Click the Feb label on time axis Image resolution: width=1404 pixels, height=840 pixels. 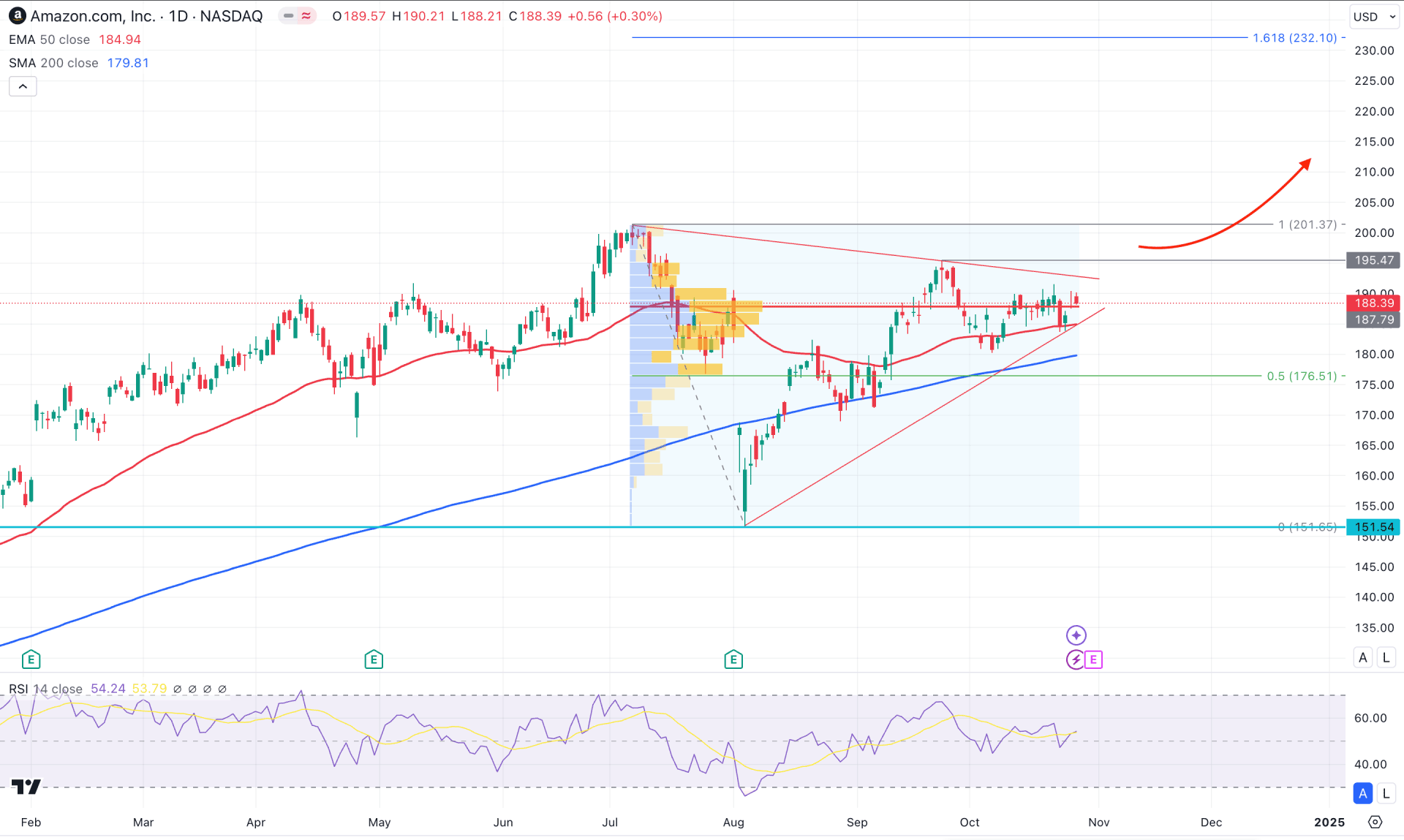point(31,822)
